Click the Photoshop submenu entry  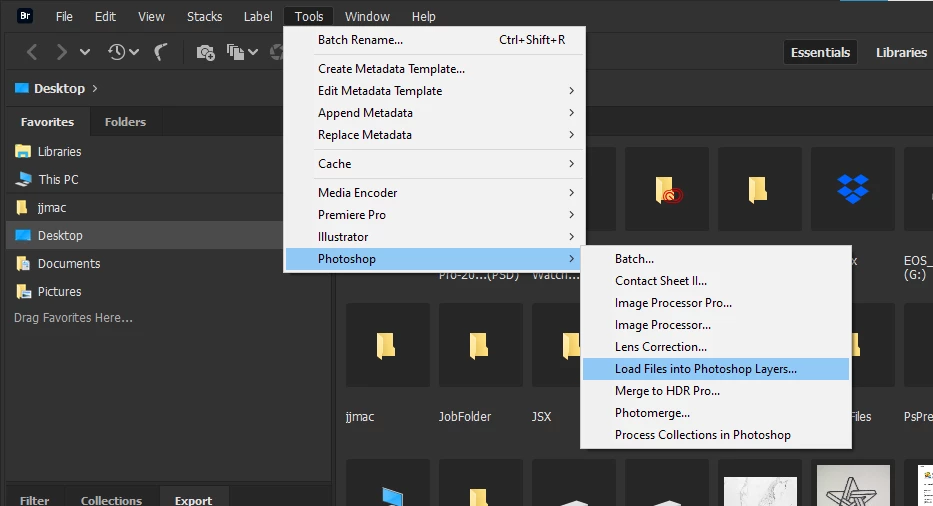(x=435, y=259)
